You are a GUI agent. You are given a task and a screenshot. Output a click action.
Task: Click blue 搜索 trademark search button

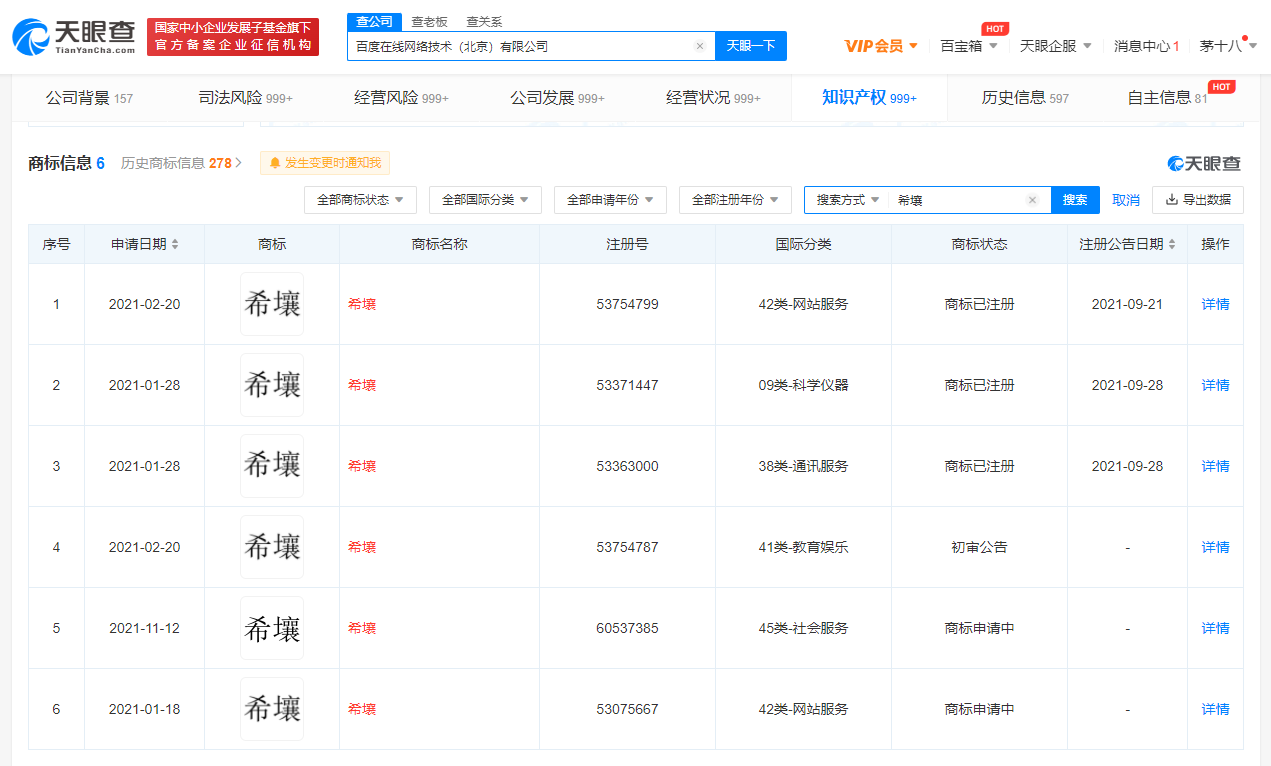(1075, 200)
